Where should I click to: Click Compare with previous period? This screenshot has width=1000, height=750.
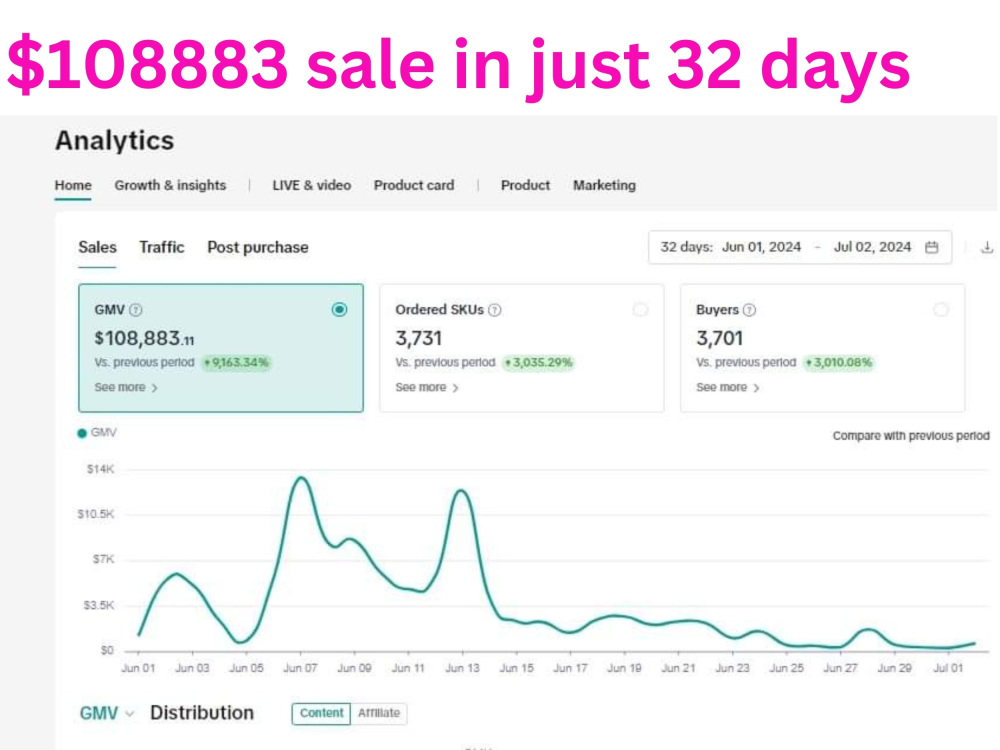[911, 436]
